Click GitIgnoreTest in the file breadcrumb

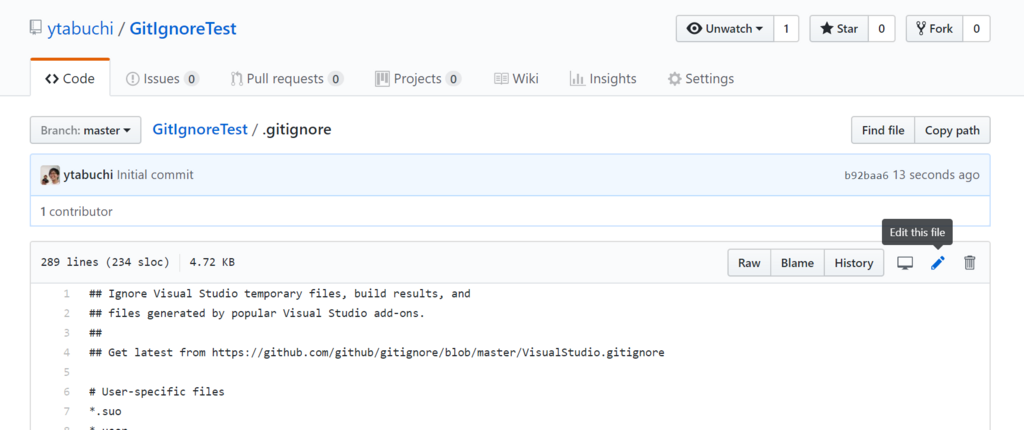pos(200,129)
